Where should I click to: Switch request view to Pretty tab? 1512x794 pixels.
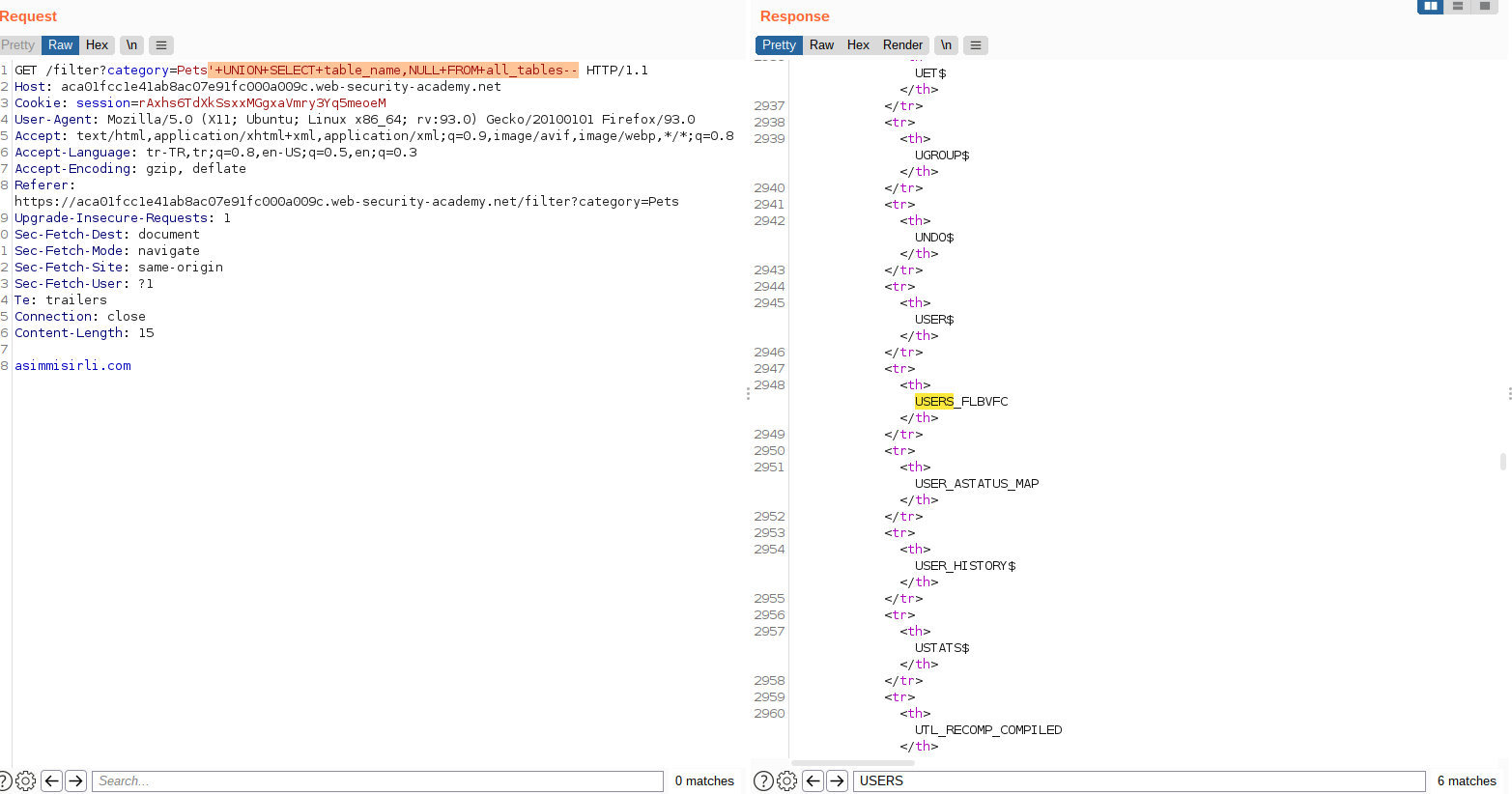18,45
